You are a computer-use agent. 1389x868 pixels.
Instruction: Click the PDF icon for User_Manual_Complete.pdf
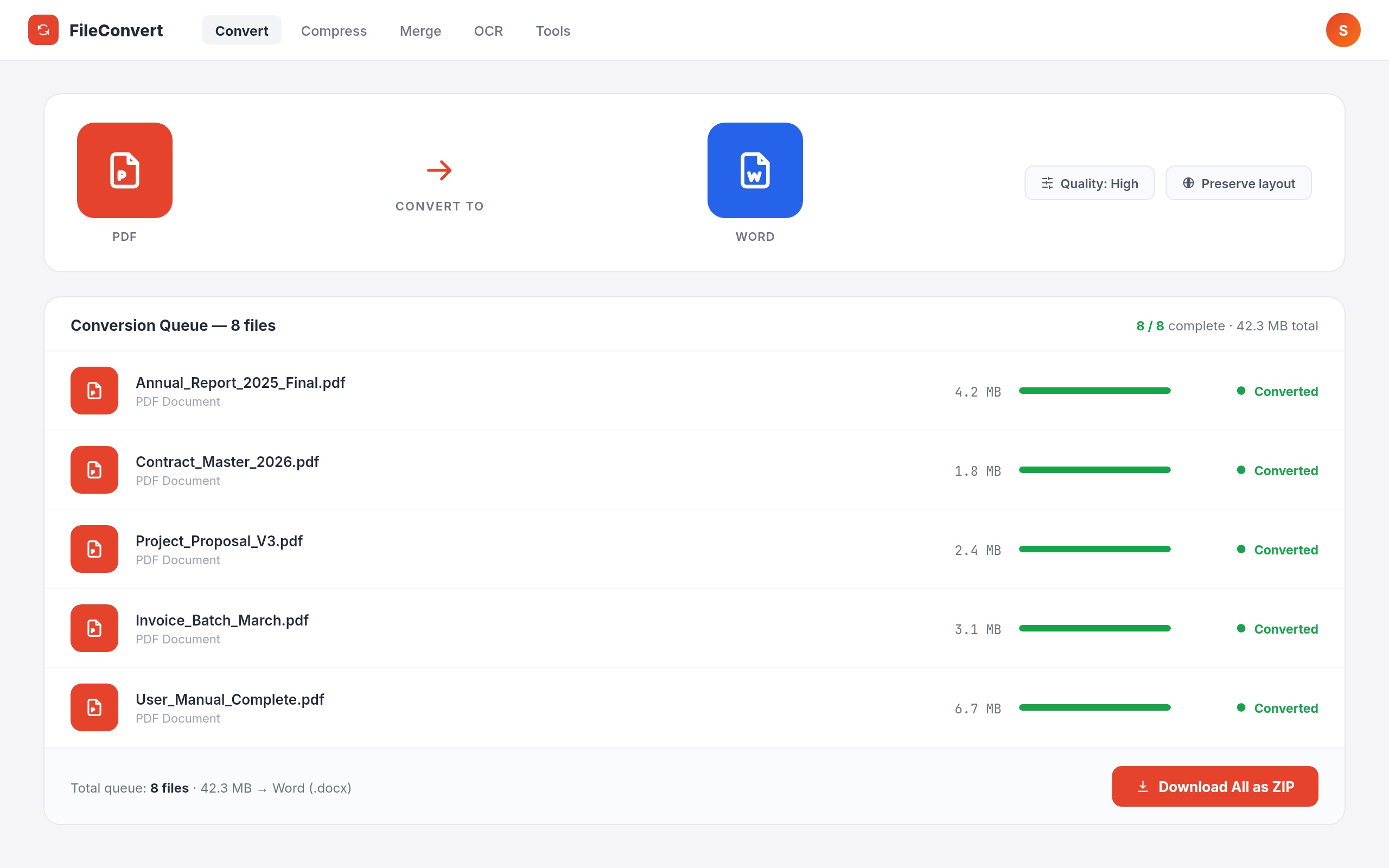tap(94, 707)
